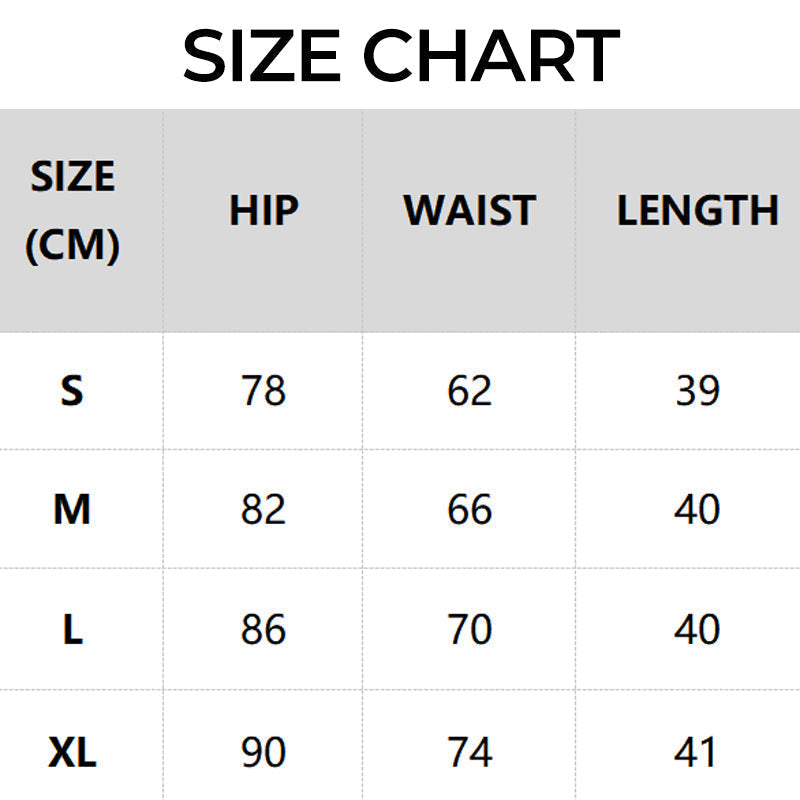Click hip value 78 for size S
This screenshot has width=800, height=800.
point(264,391)
